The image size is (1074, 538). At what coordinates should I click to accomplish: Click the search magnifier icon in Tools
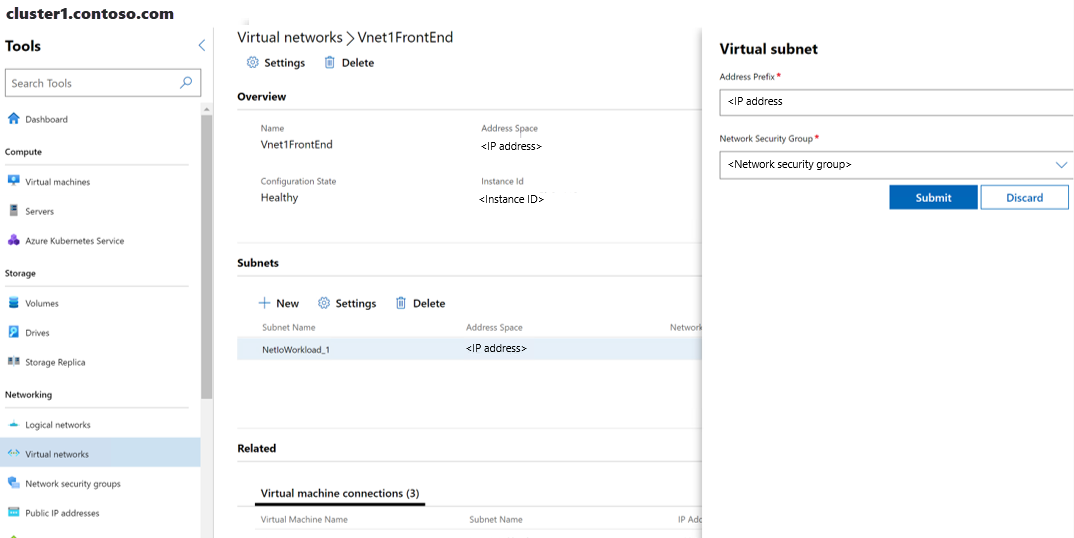[x=186, y=83]
